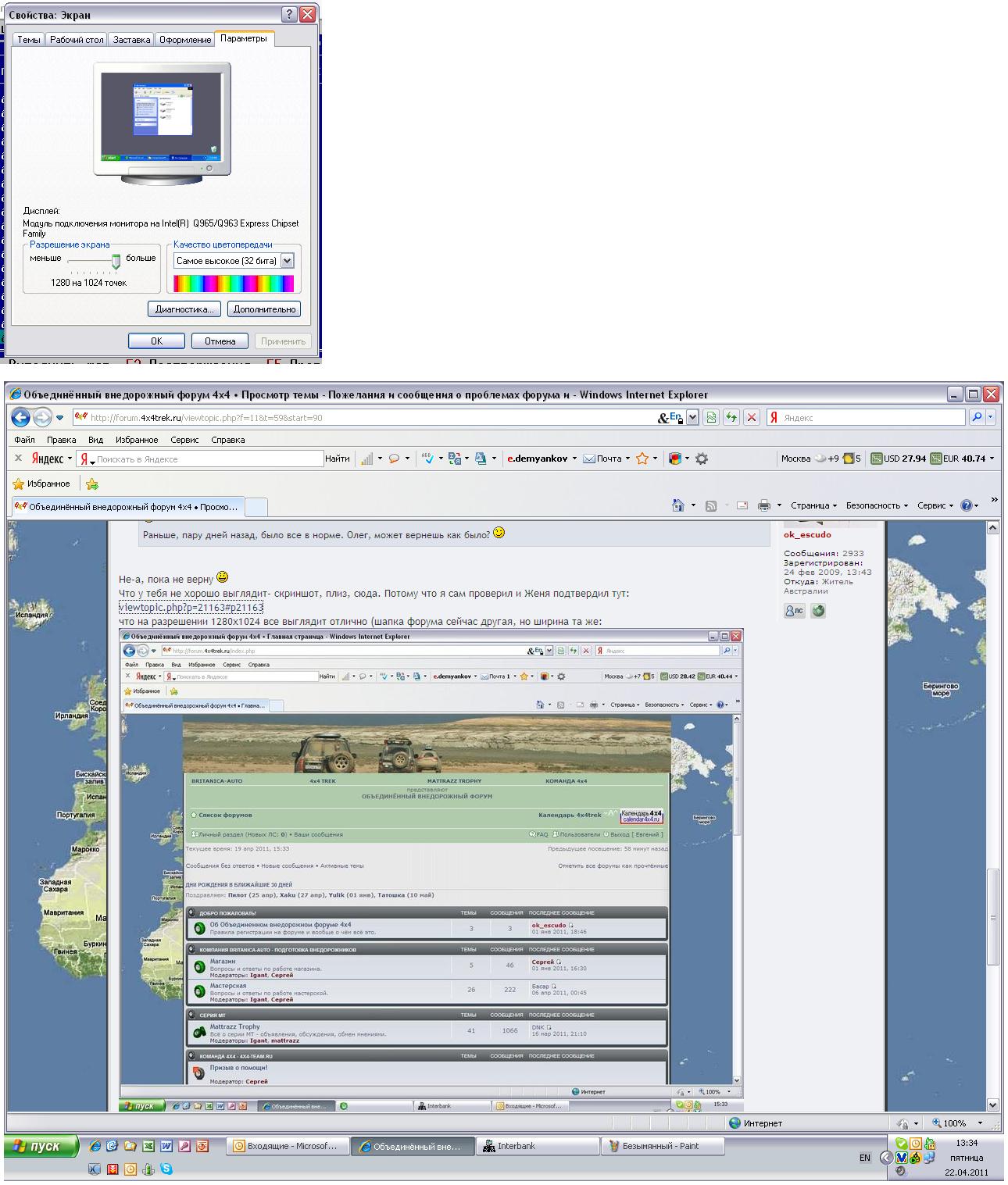This screenshot has width=1008, height=1185.
Task: Click the screen resolution slider handle
Action: pyautogui.click(x=116, y=260)
